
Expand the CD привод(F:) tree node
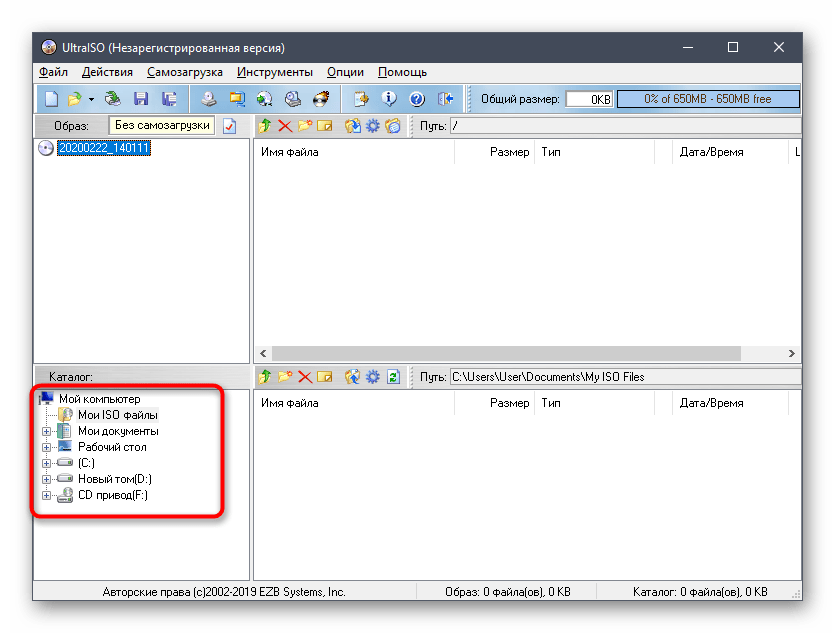click(x=46, y=495)
